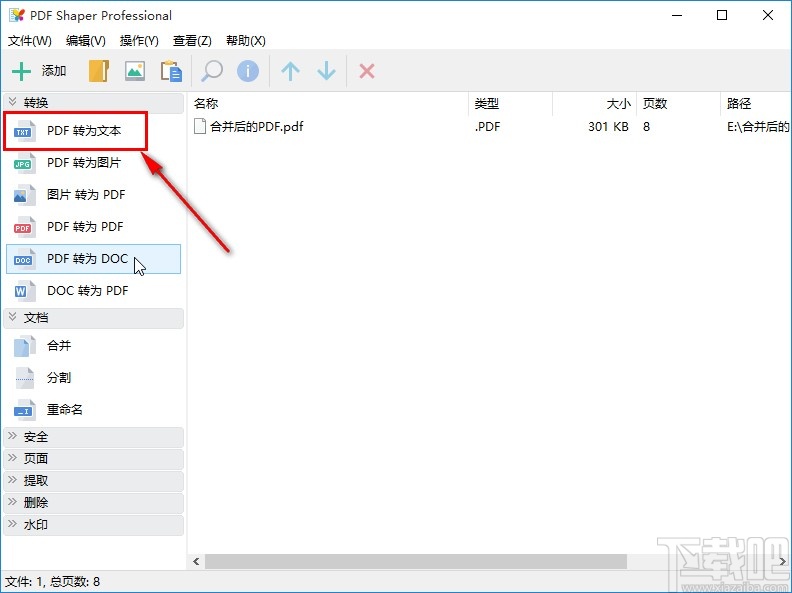Select the DOC 转为 PDF option
This screenshot has height=593, width=792.
pyautogui.click(x=93, y=291)
